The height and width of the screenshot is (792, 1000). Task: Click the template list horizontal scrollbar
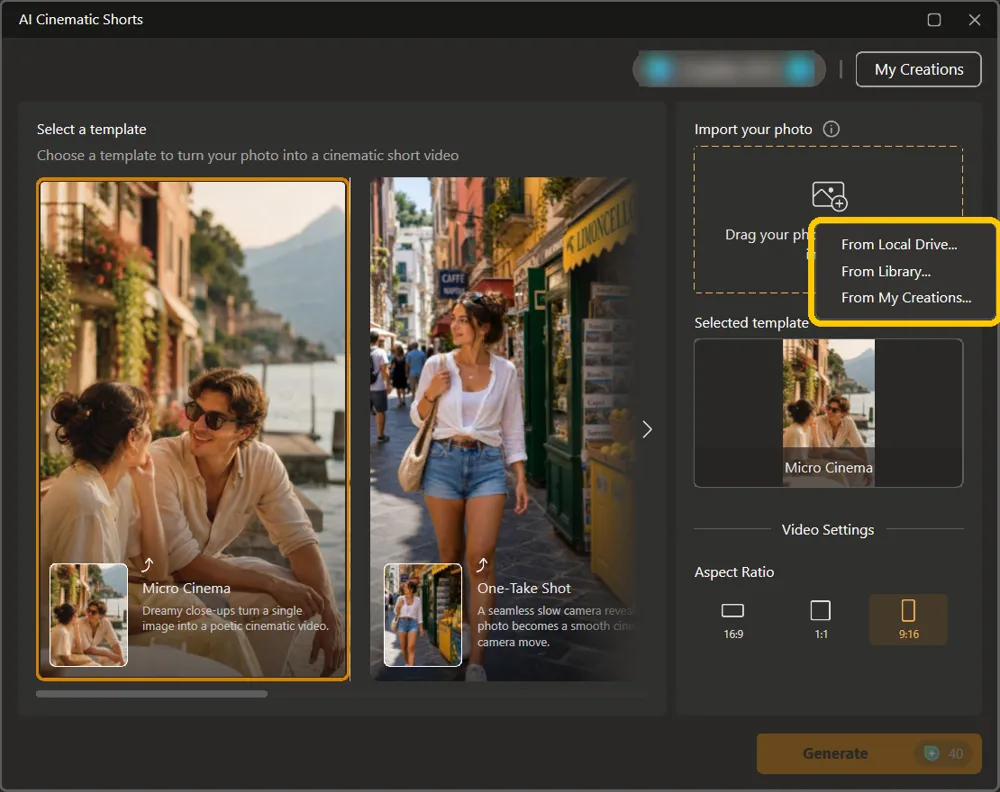152,694
